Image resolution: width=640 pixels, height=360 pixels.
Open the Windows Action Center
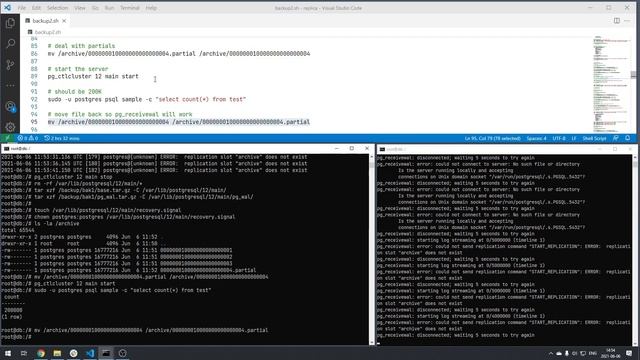pos(629,353)
